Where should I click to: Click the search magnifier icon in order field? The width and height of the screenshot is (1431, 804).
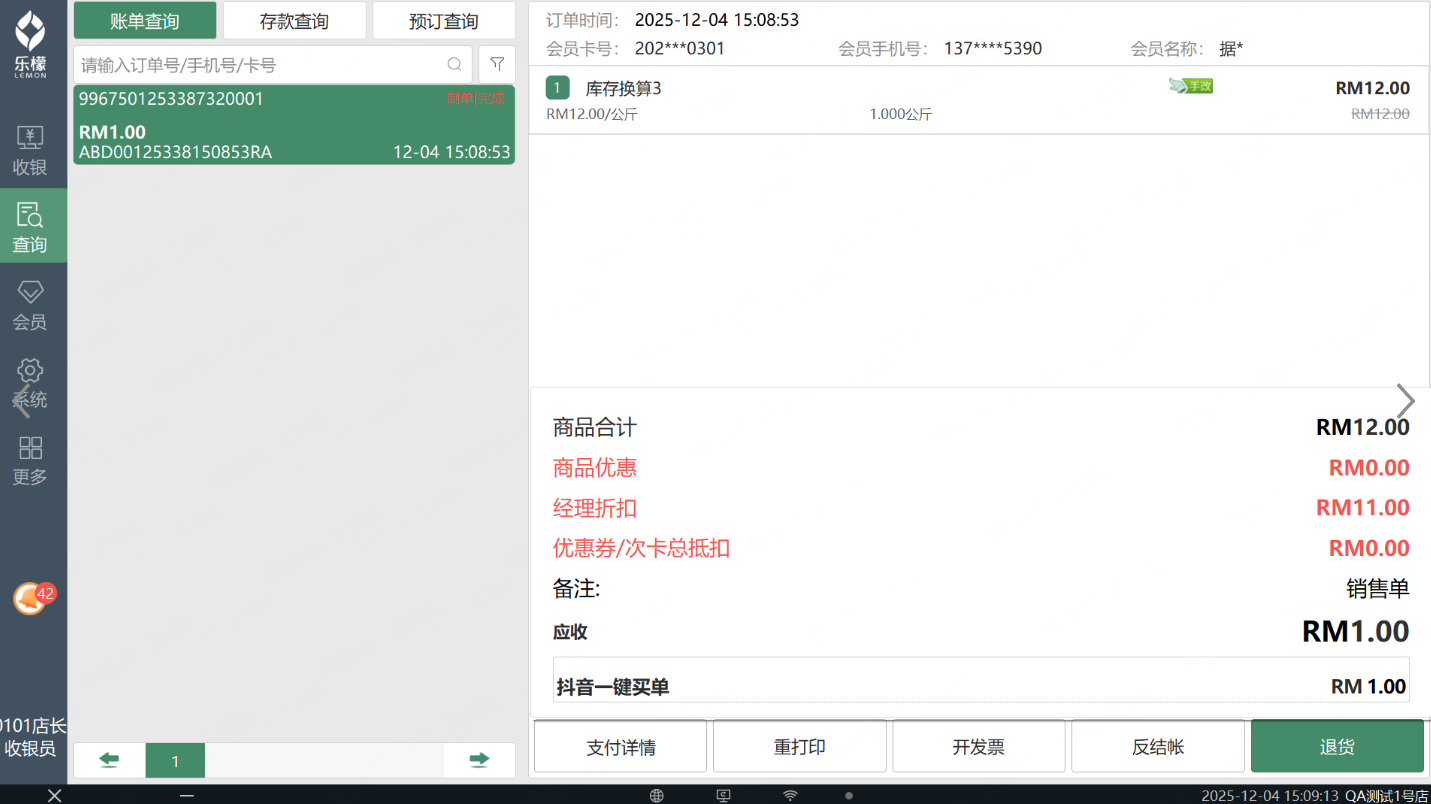454,65
